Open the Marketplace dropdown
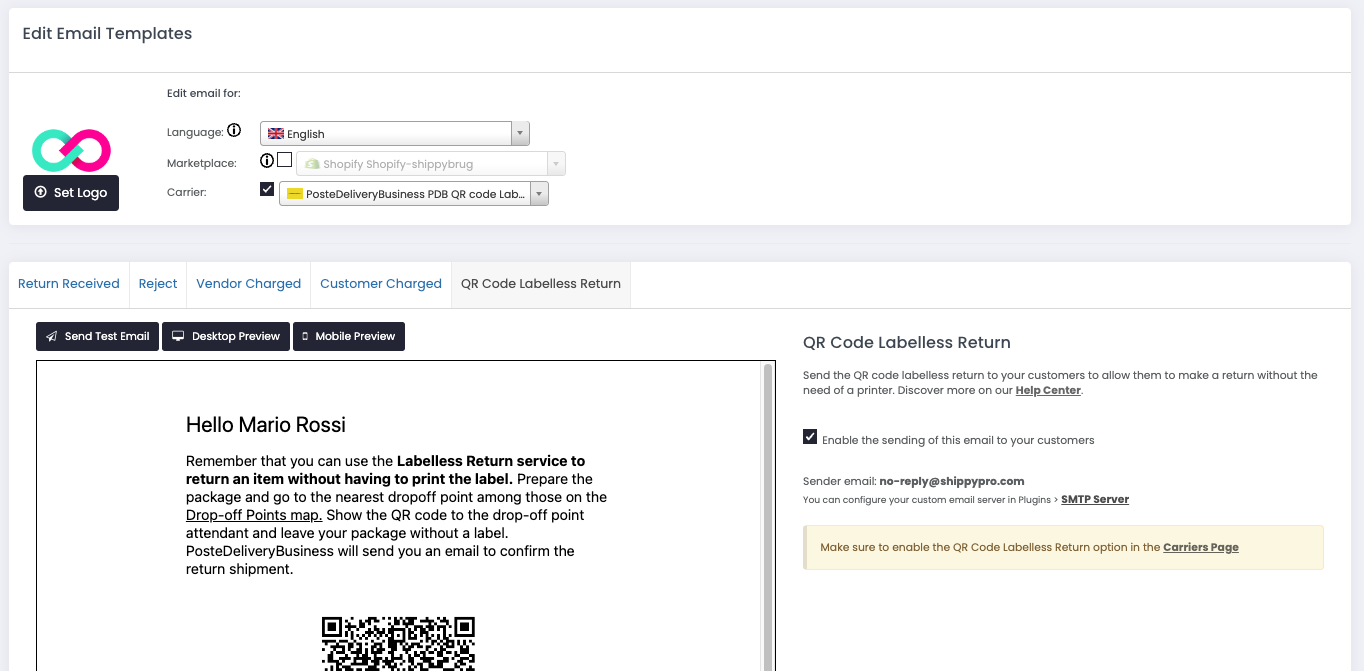This screenshot has height=671, width=1364. click(x=557, y=162)
